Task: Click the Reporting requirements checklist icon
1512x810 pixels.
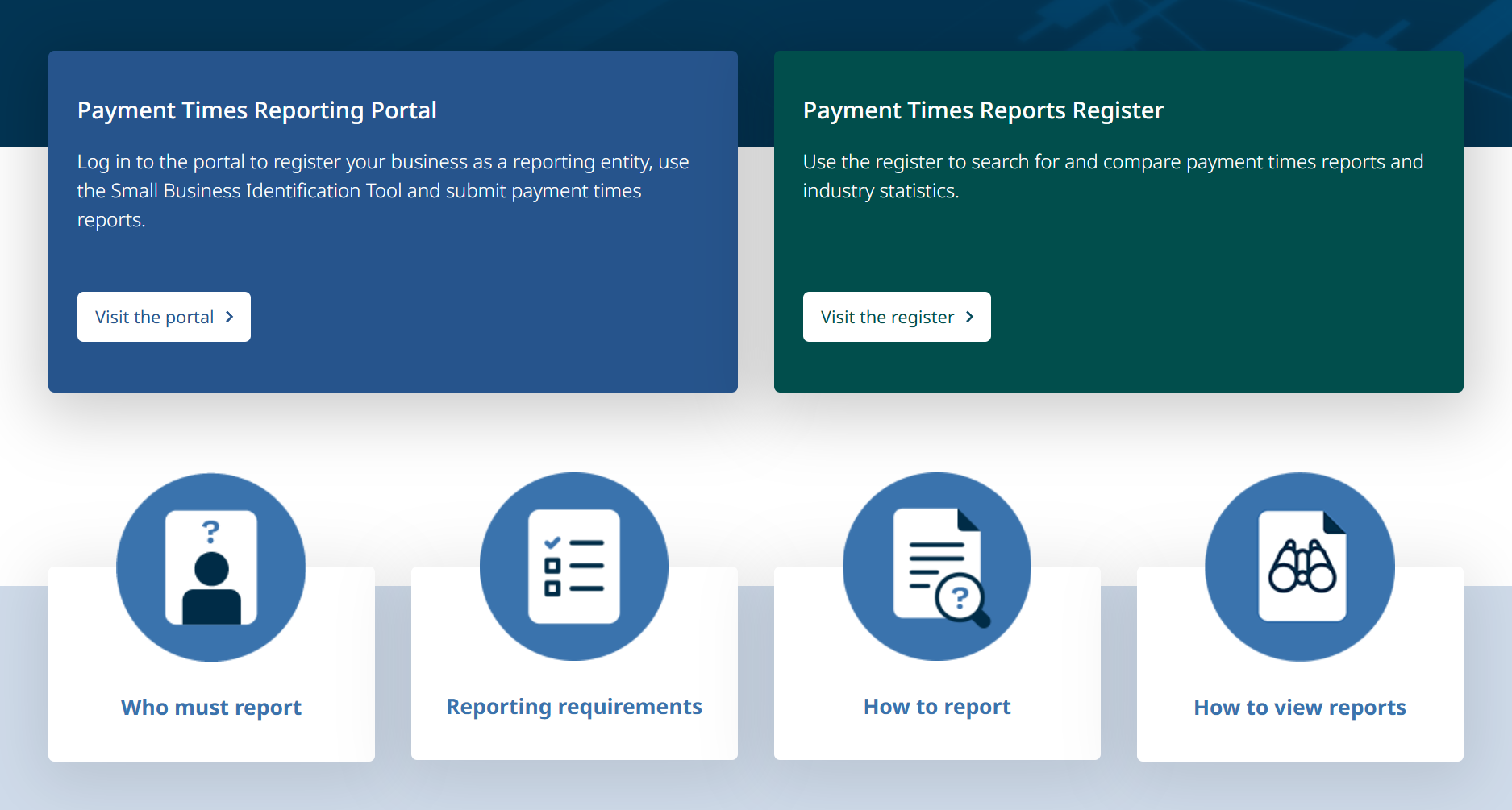Action: click(x=573, y=567)
